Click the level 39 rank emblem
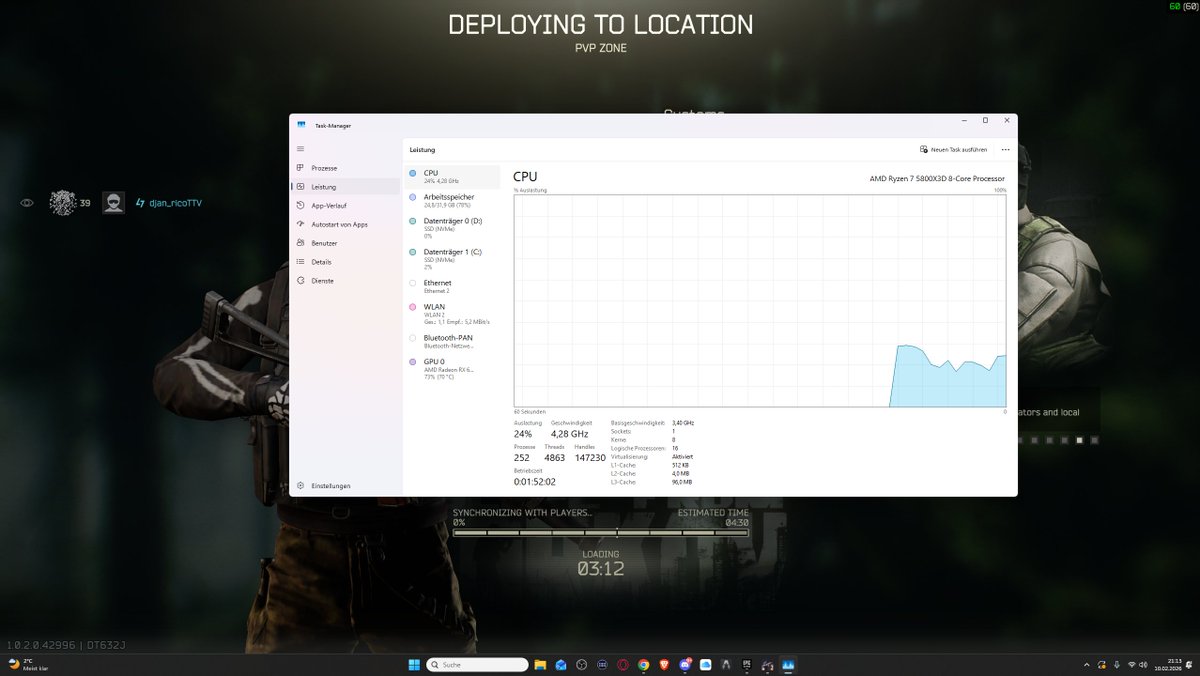 pos(63,203)
